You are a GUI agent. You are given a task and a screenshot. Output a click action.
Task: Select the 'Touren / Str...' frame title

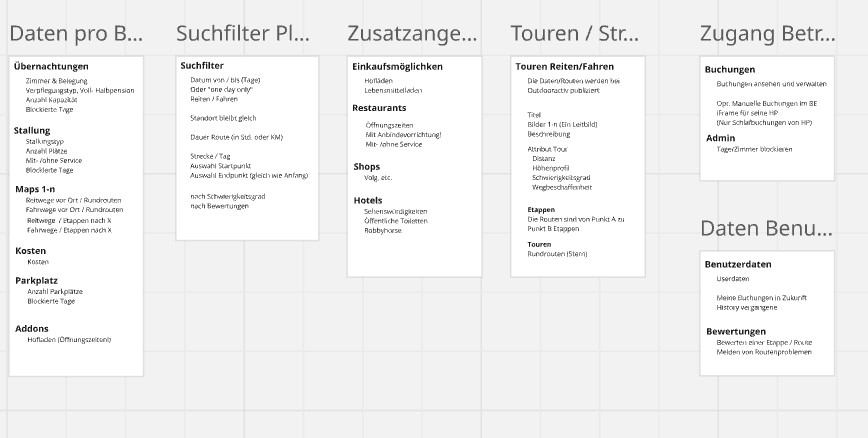tap(574, 34)
